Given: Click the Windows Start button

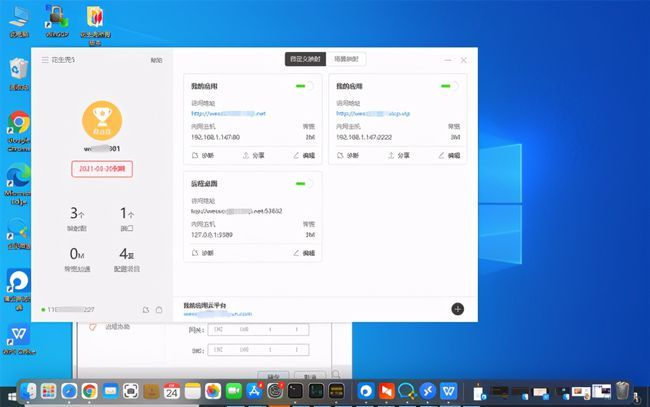Looking at the screenshot, I should point(12,397).
